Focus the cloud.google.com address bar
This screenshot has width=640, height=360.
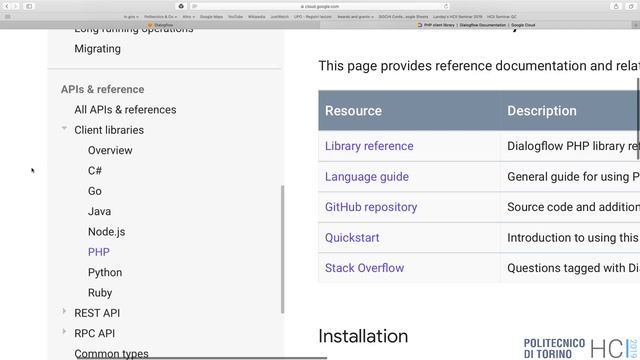pos(320,6)
